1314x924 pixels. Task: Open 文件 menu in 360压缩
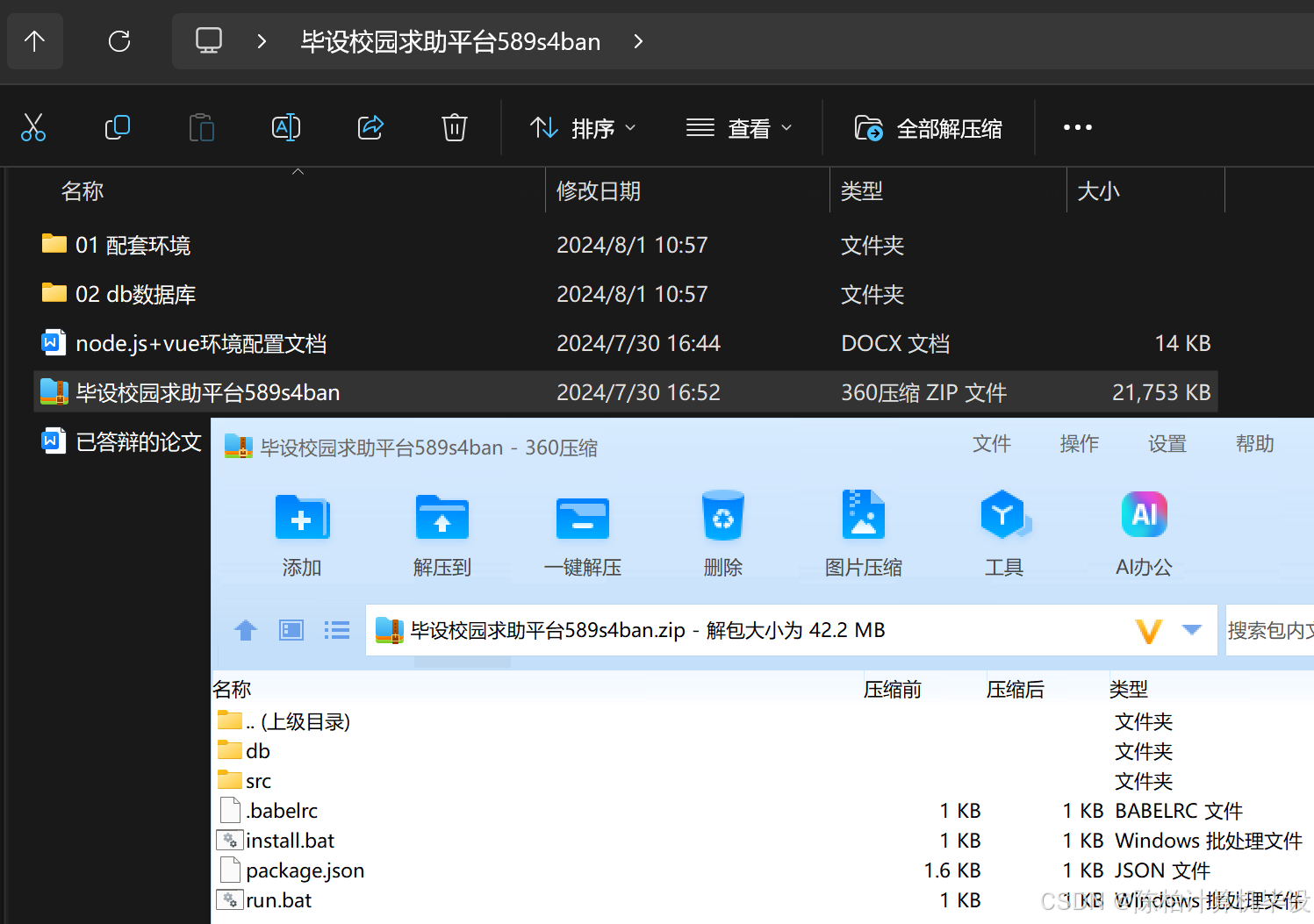(992, 444)
